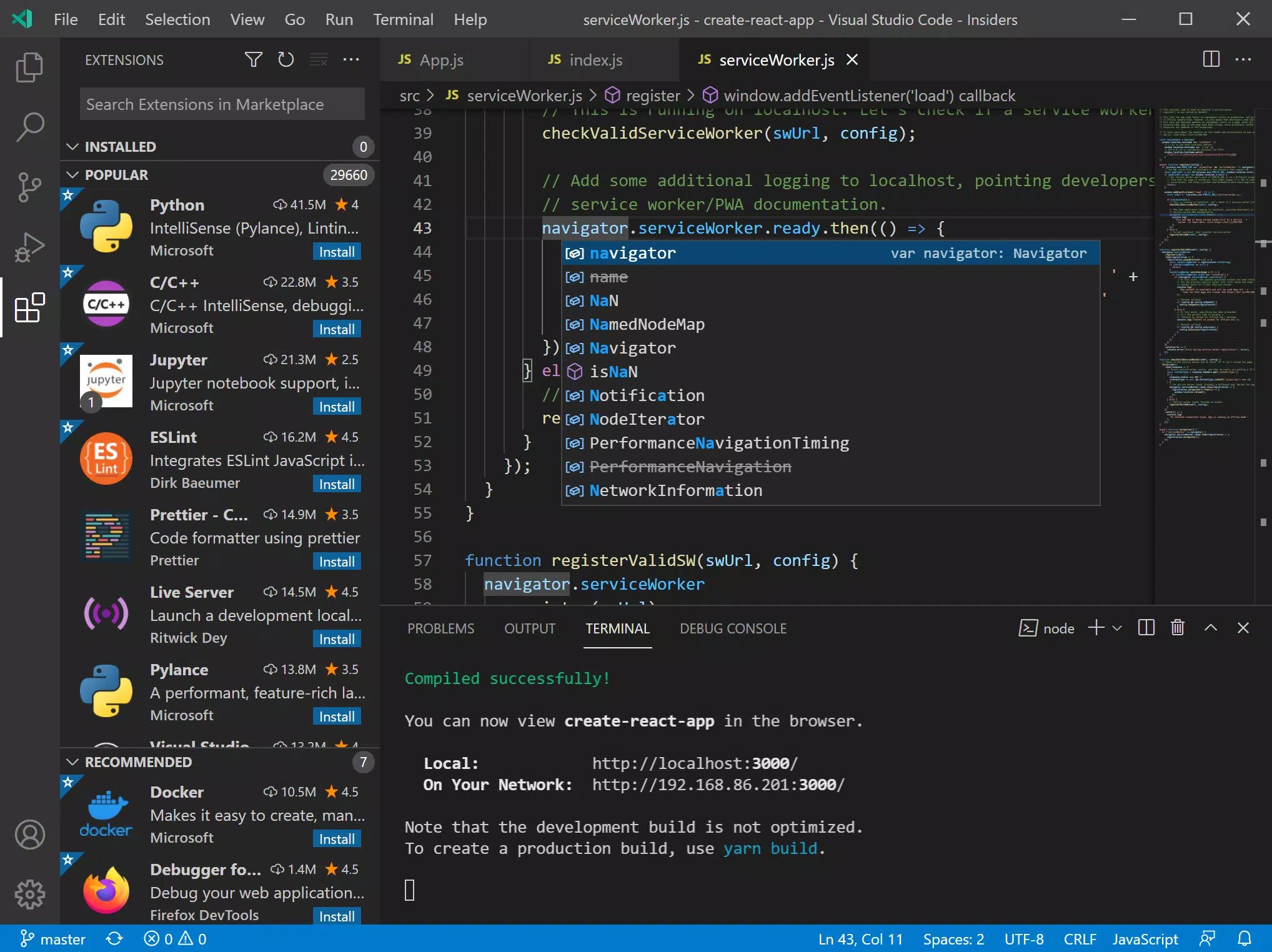The image size is (1272, 952).
Task: Kill the terminal with trash icon
Action: (1177, 628)
